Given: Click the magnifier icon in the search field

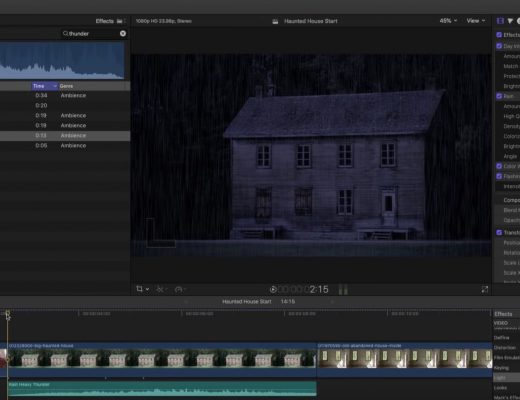Looking at the screenshot, I should click(65, 33).
